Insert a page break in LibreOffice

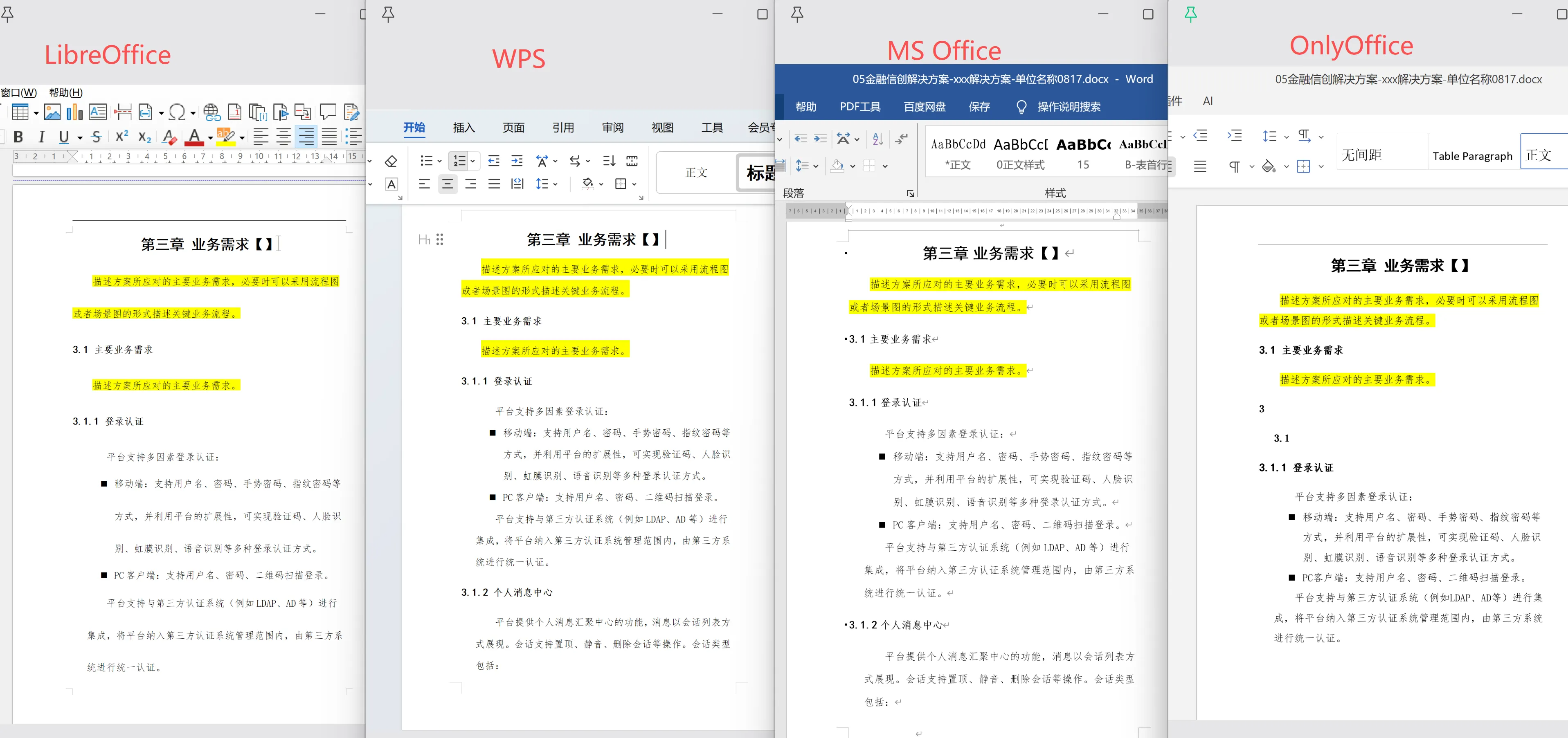(x=123, y=112)
